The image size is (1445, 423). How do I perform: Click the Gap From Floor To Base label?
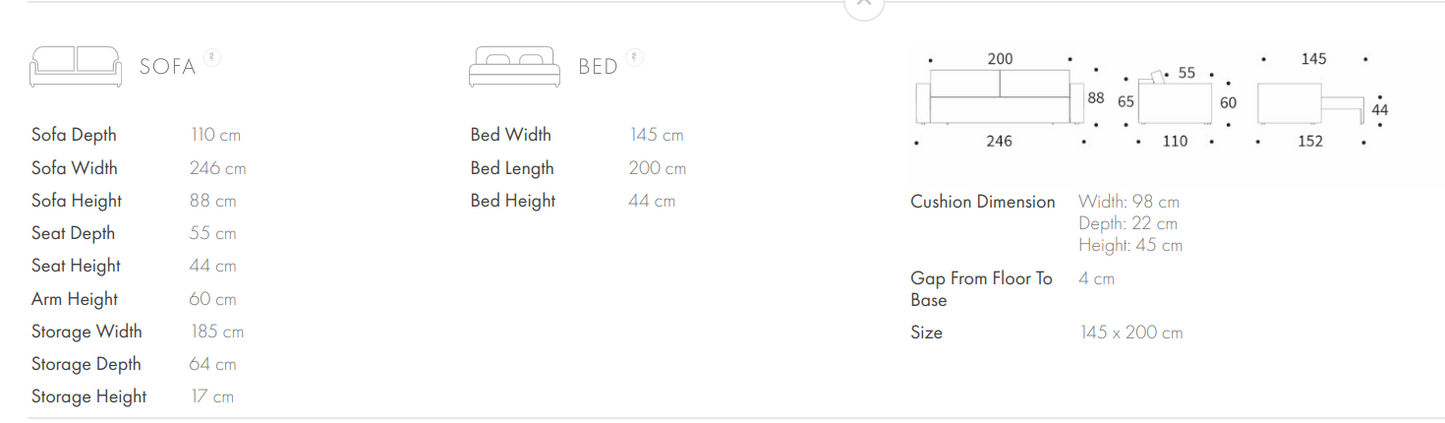(x=981, y=289)
